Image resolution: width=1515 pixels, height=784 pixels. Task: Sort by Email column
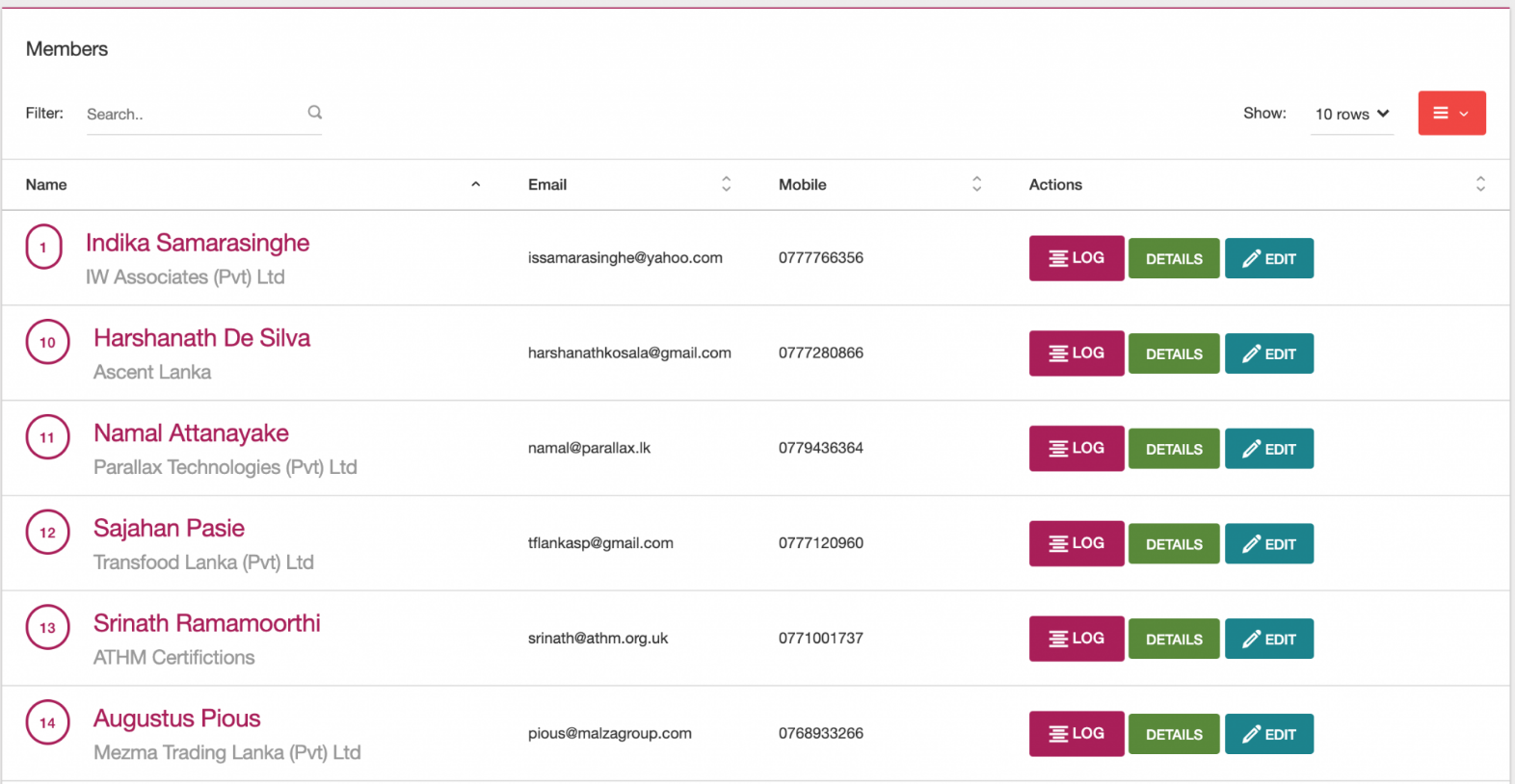tap(629, 185)
